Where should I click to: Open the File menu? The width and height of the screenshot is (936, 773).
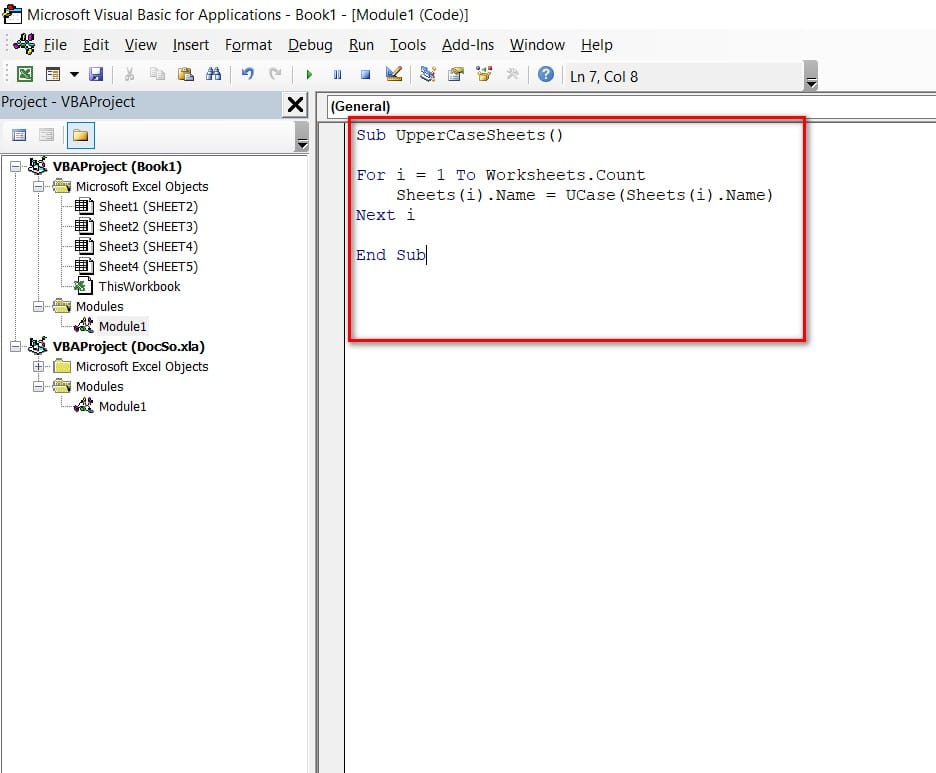pyautogui.click(x=55, y=45)
